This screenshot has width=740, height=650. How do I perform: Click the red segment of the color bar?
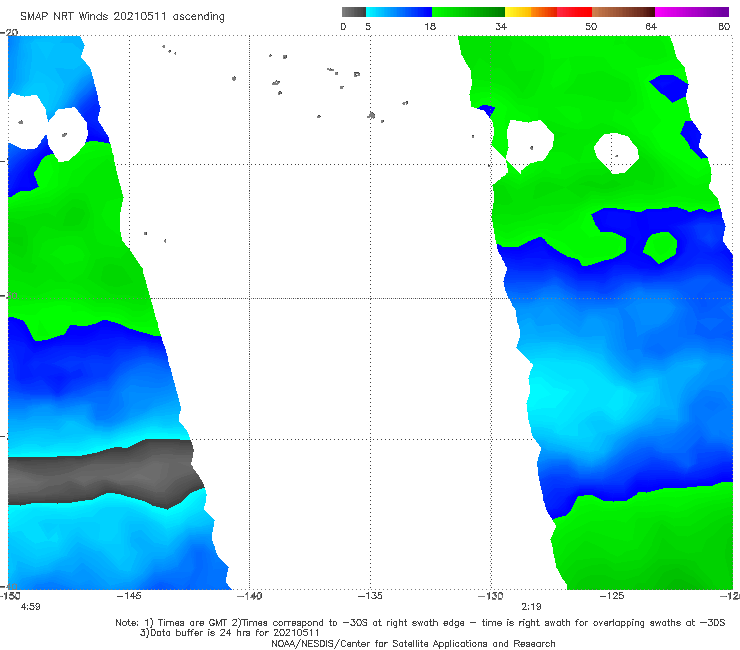click(574, 12)
